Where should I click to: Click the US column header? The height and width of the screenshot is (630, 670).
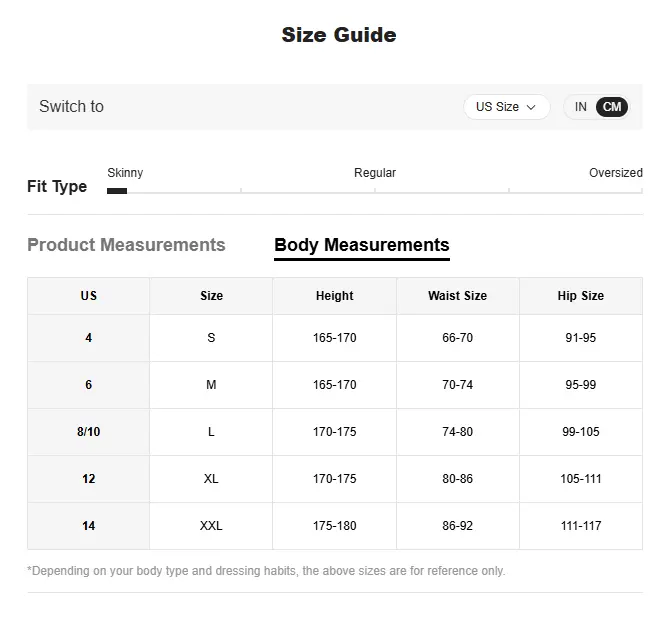click(89, 296)
